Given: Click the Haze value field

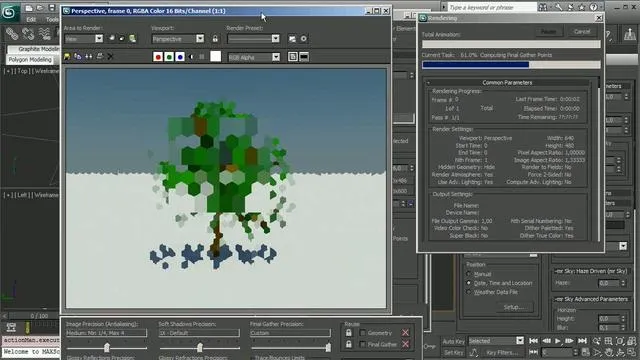Looking at the screenshot, I should pyautogui.click(x=609, y=283).
